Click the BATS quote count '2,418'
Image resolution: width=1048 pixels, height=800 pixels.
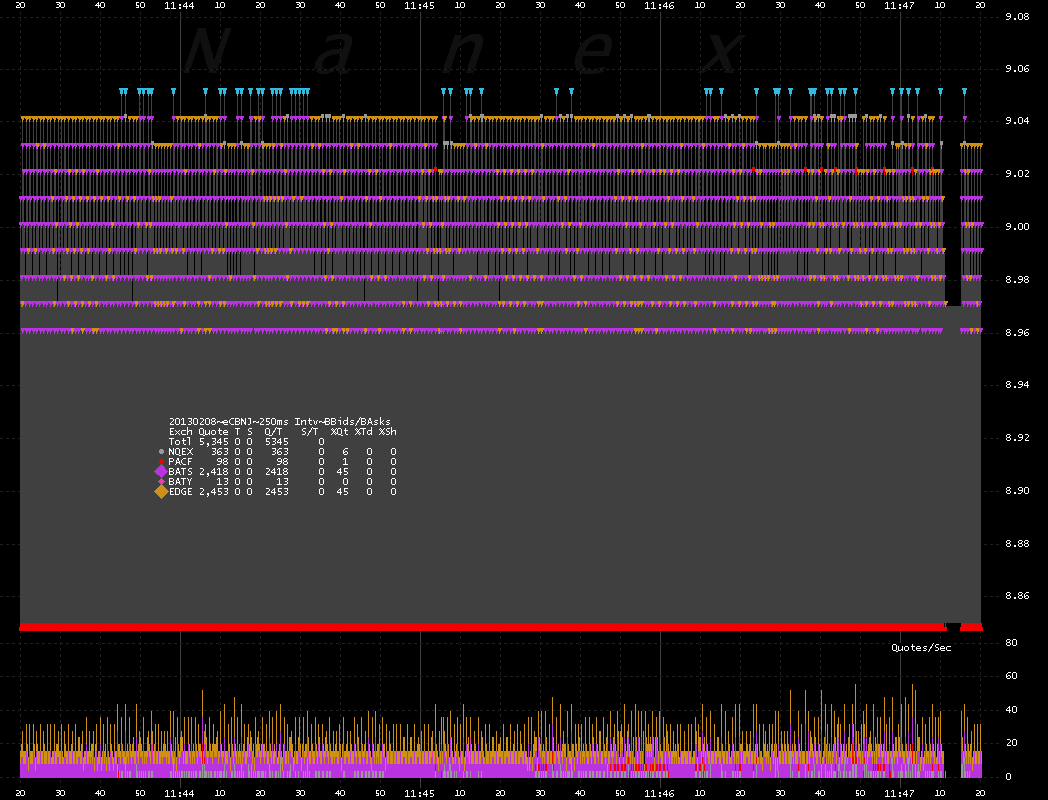pyautogui.click(x=214, y=472)
